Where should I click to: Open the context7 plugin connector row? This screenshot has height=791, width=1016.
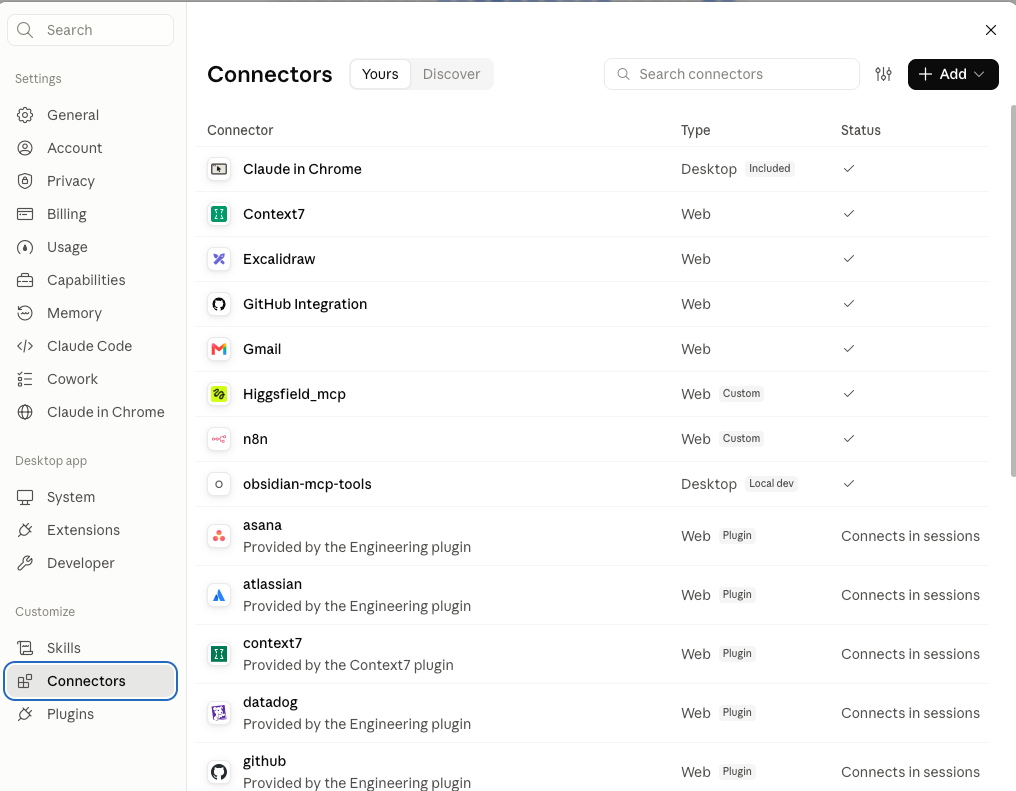[x=592, y=654]
